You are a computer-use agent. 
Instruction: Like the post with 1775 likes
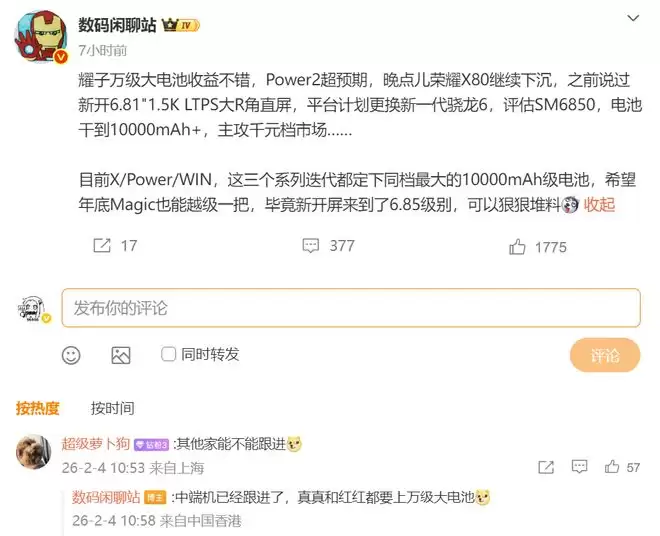point(517,247)
